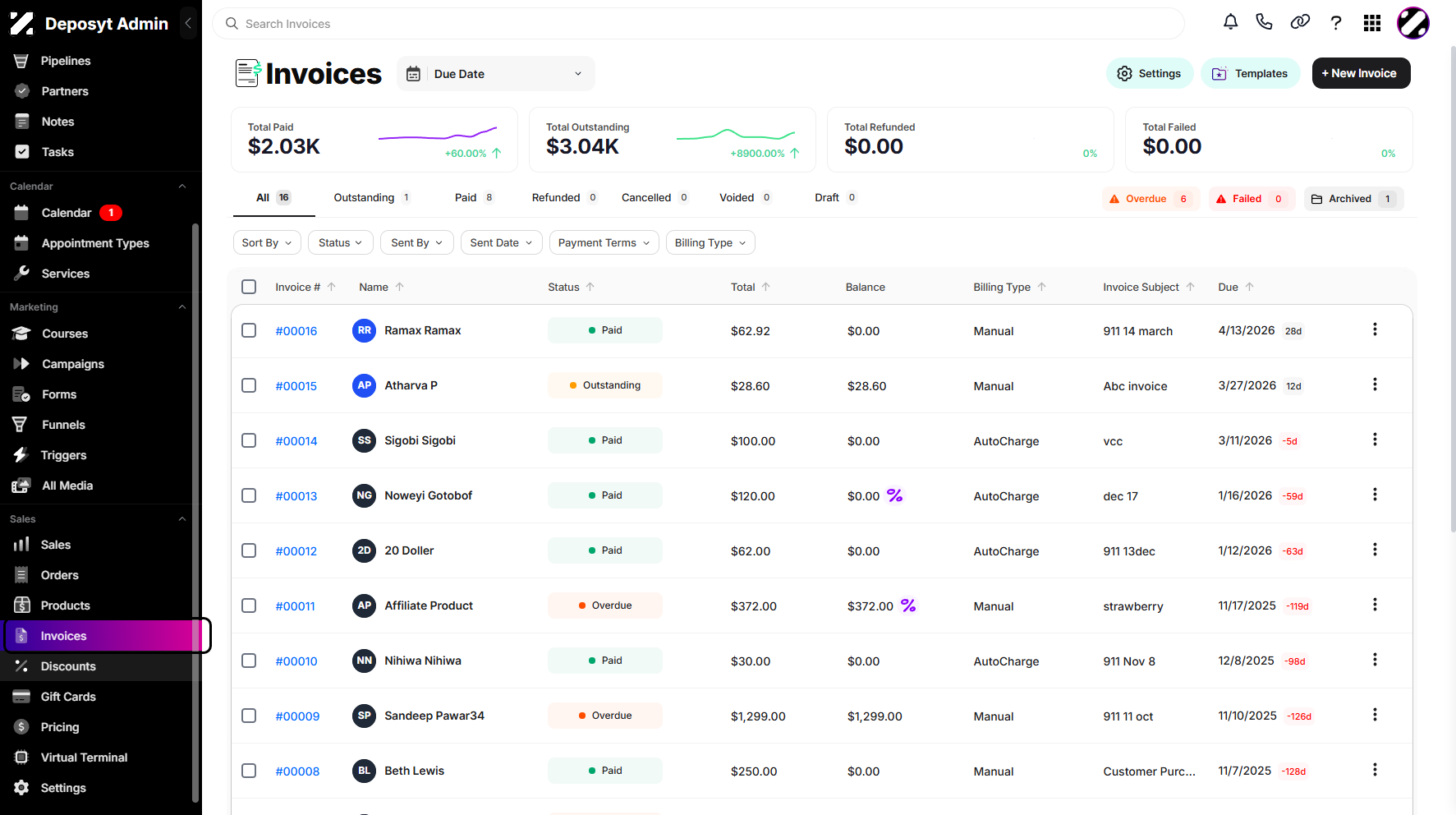Click the Gift Cards icon in sidebar
Viewport: 1456px width, 815px height.
[x=21, y=697]
